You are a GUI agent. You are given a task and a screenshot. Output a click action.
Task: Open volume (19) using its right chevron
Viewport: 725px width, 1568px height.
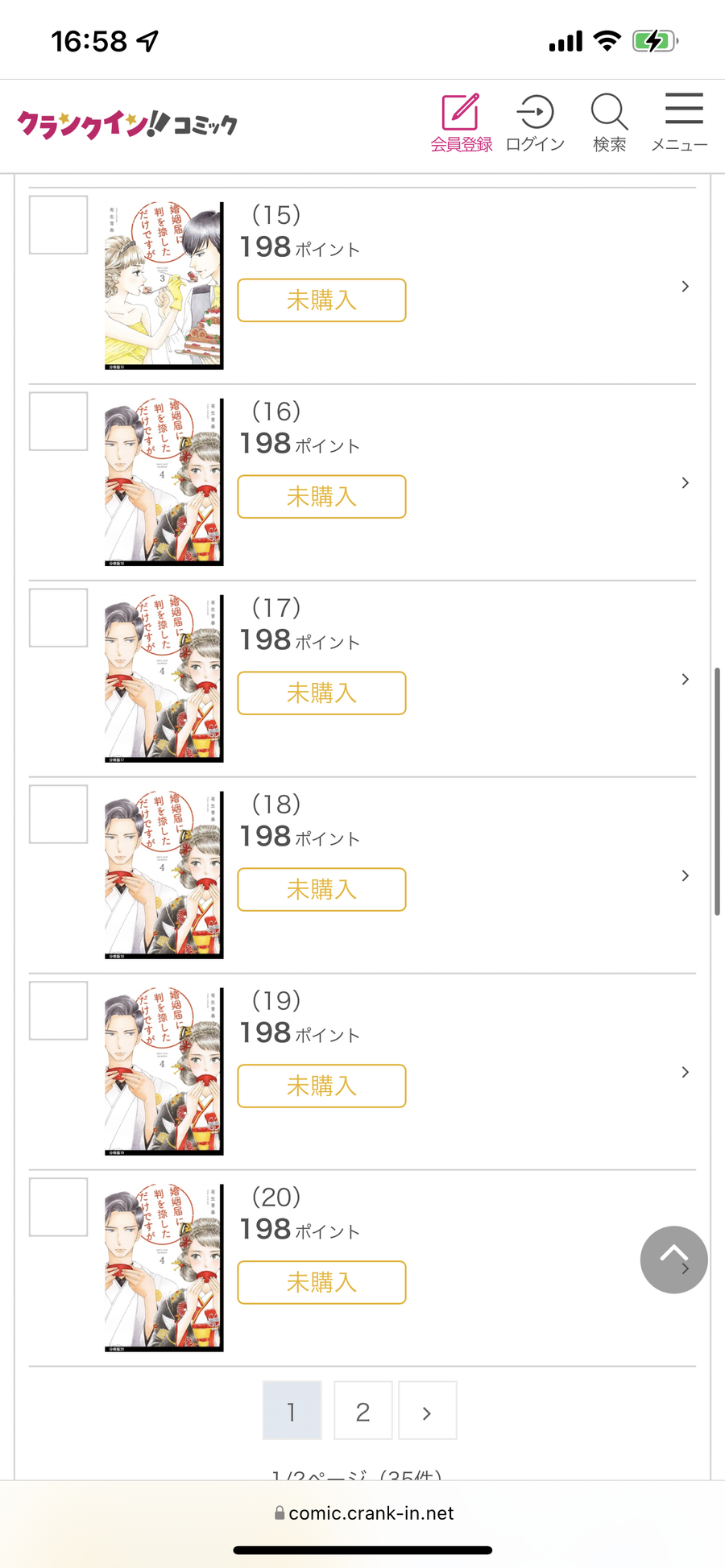pos(686,1072)
